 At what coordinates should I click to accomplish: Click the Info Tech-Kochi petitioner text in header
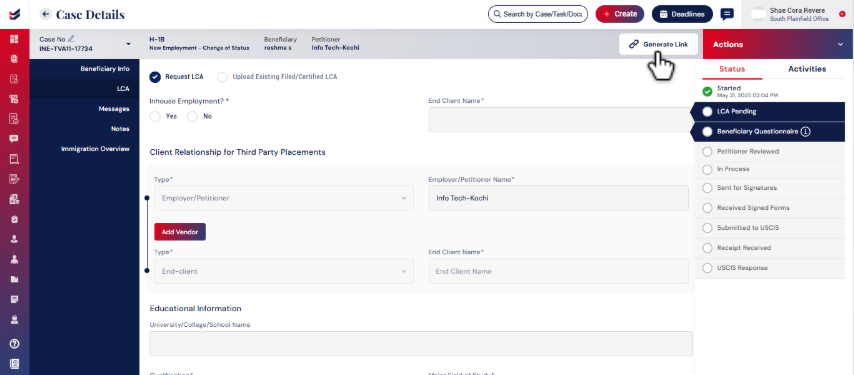[336, 48]
